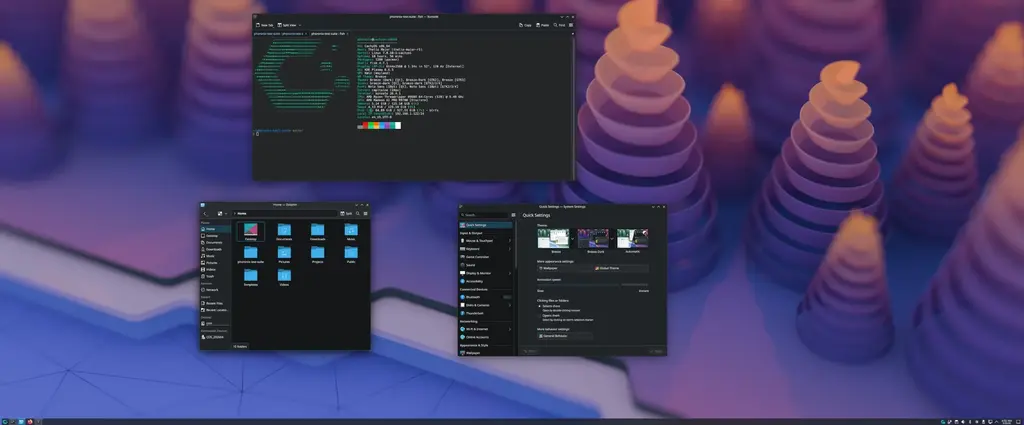The image size is (1024, 425).
Task: Select Recent Files in Dolphin sidebar
Action: click(215, 304)
